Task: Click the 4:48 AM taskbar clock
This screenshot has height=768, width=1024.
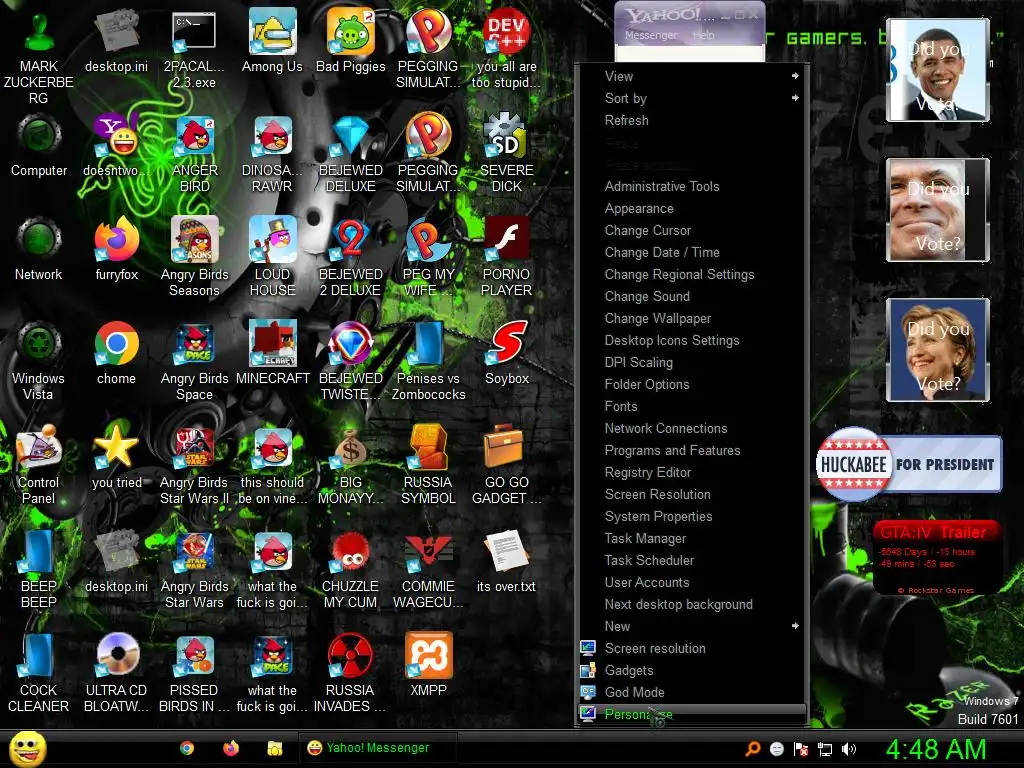Action: (936, 749)
